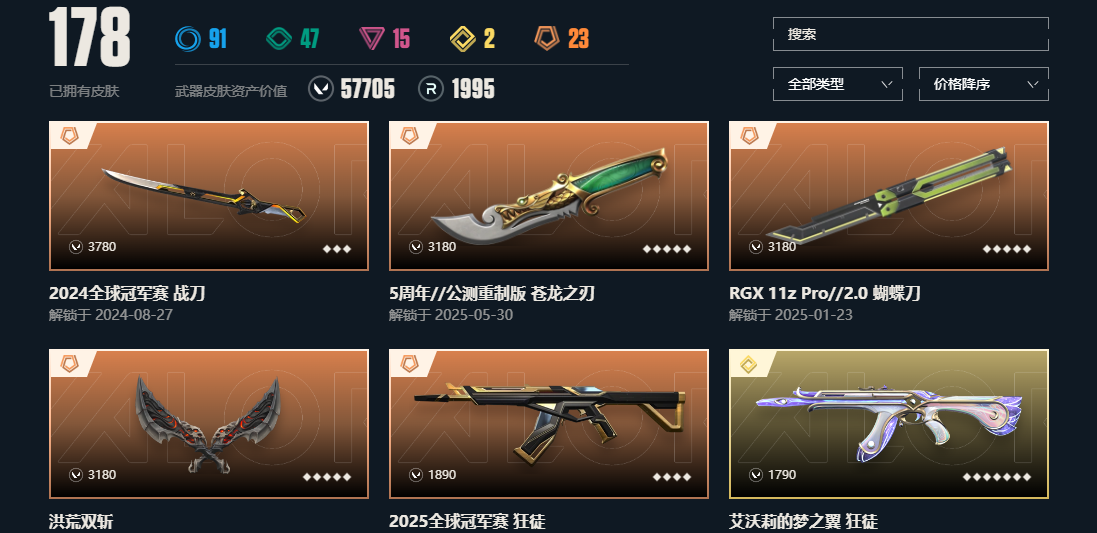Open the 洪荒双斩 dual blades skin card
The width and height of the screenshot is (1097, 533).
pos(208,424)
